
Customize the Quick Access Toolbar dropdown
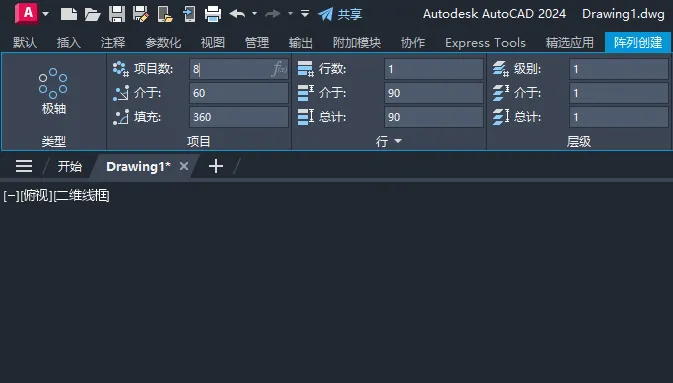point(305,14)
